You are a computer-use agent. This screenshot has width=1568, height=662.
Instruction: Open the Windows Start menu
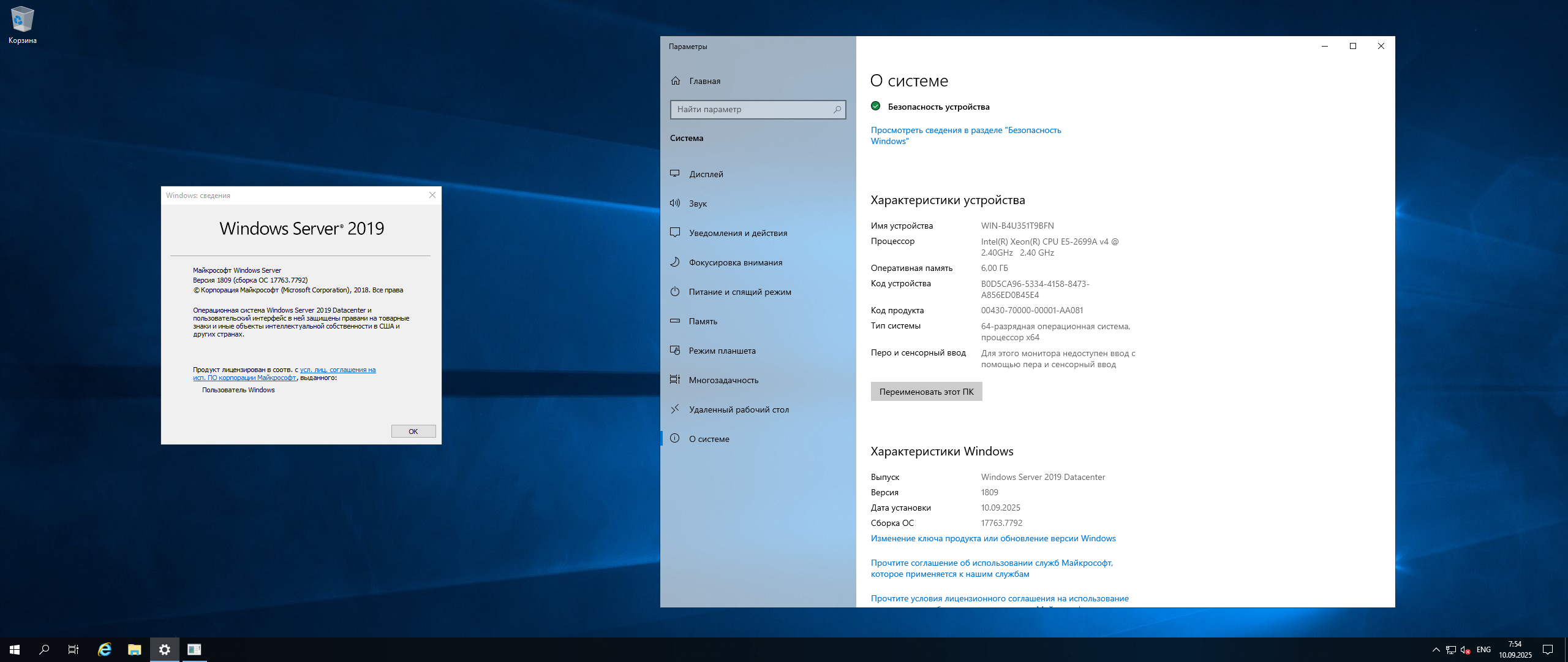[x=15, y=650]
